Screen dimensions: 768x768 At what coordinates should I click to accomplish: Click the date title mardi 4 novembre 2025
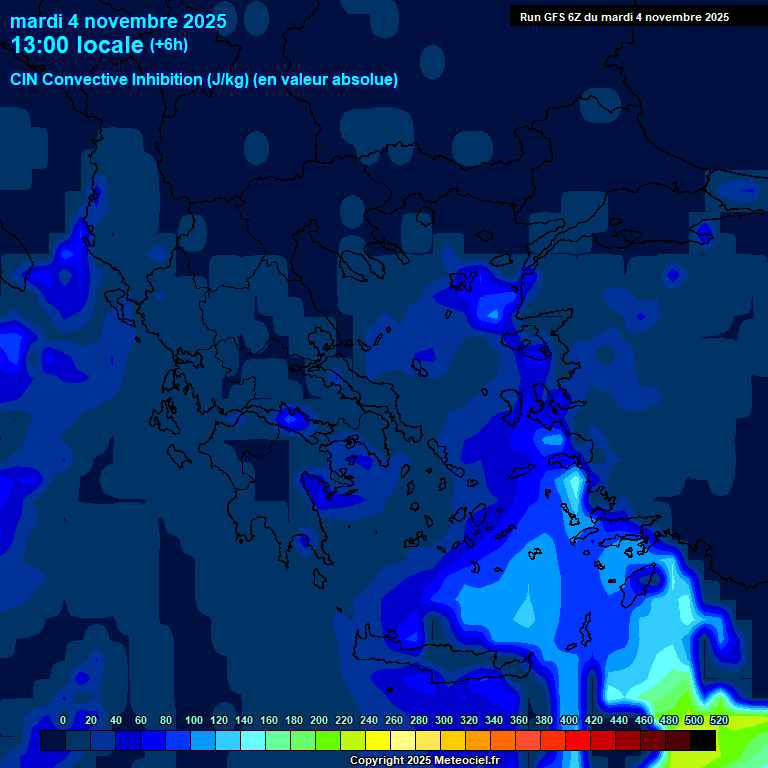[x=118, y=21]
